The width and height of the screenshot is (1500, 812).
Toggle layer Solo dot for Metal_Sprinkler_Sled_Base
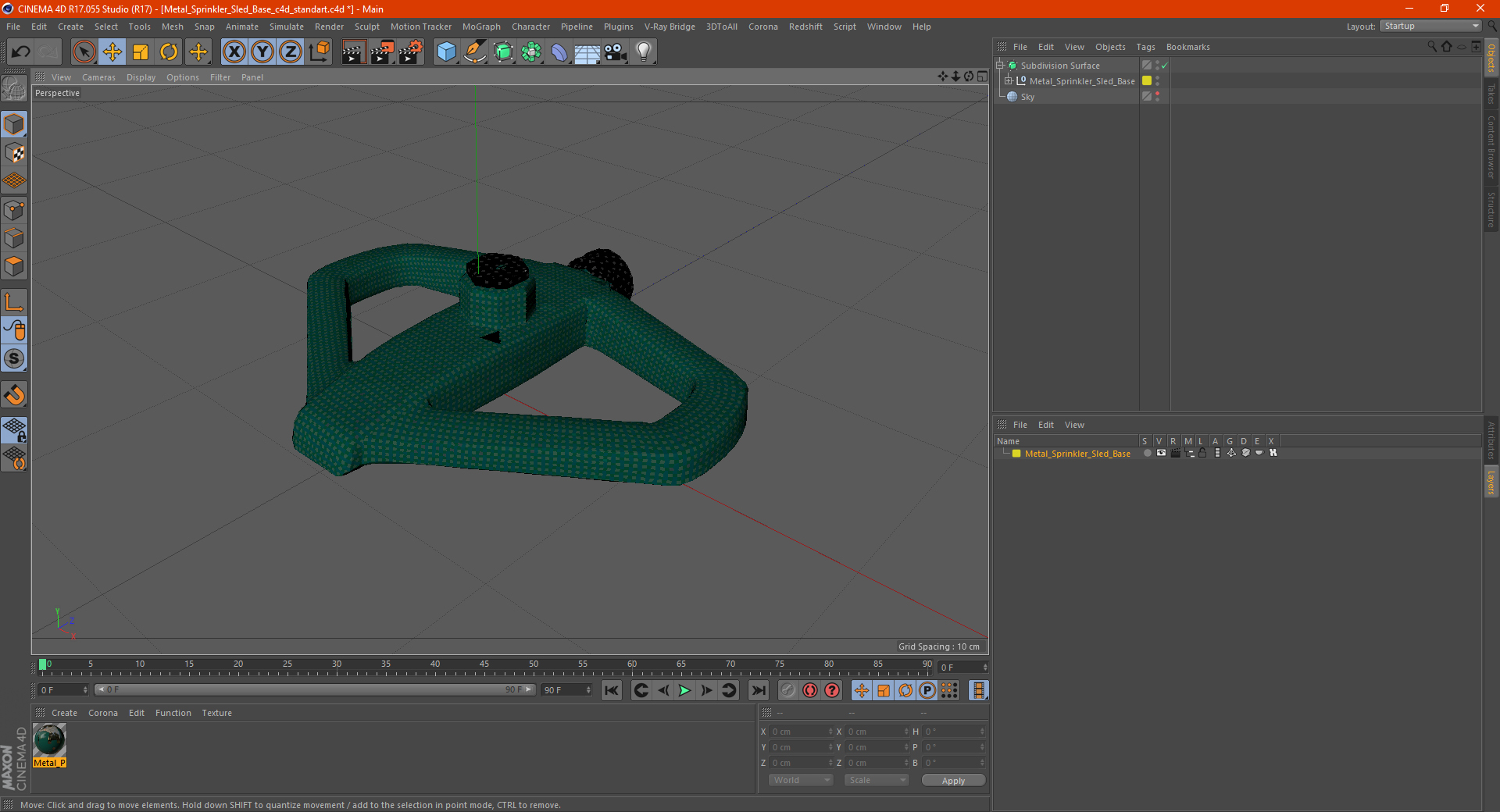(1147, 454)
